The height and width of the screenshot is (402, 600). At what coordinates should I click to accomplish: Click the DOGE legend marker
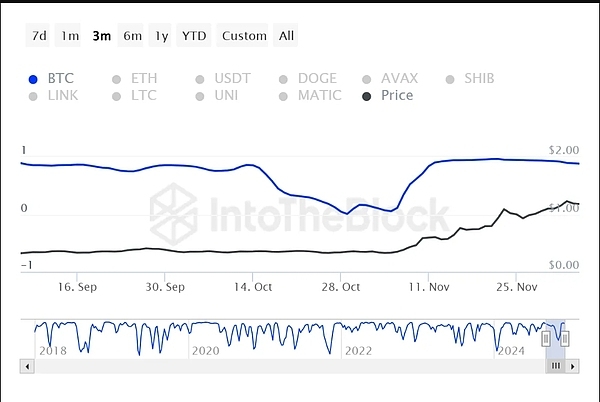[x=284, y=79]
